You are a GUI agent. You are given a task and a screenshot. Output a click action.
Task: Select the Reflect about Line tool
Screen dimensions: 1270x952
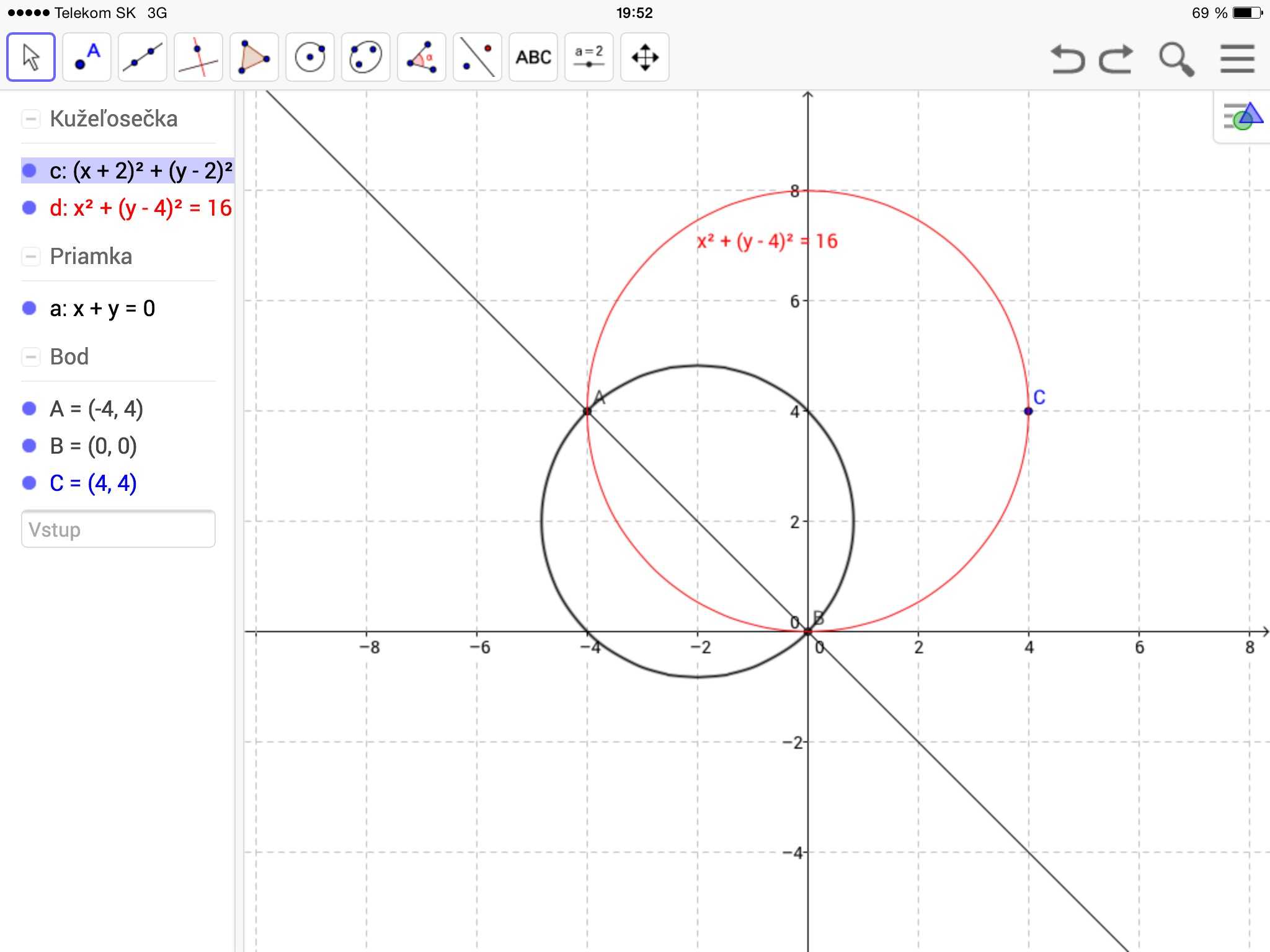[x=477, y=57]
